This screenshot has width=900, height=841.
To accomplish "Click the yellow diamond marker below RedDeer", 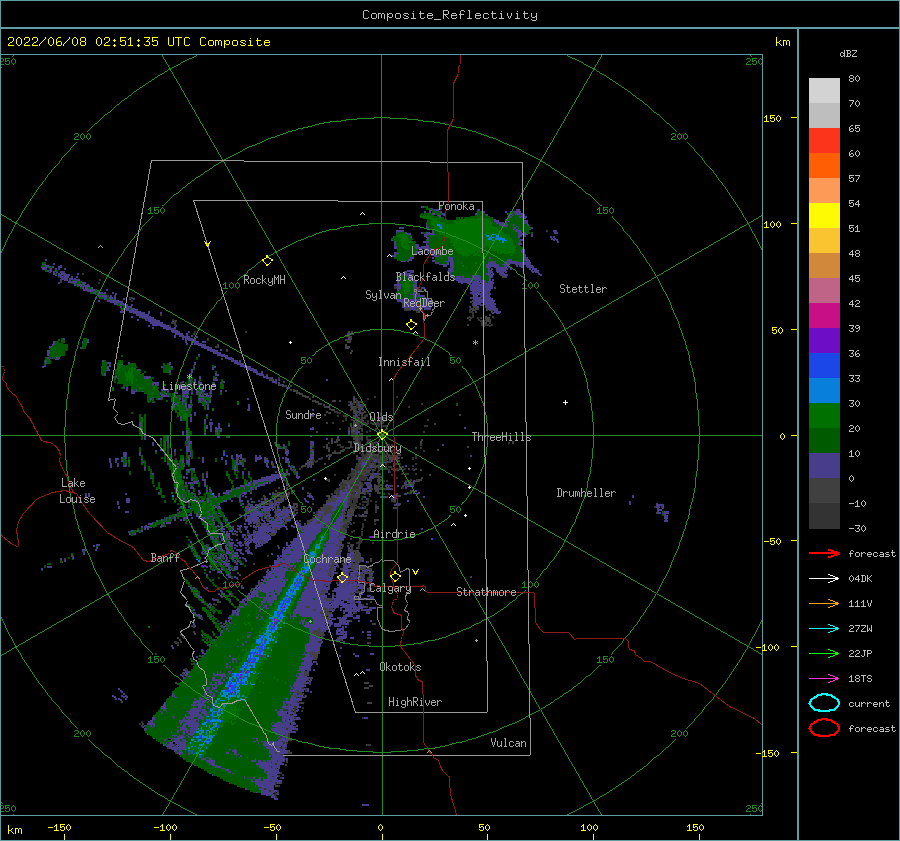I will (412, 325).
